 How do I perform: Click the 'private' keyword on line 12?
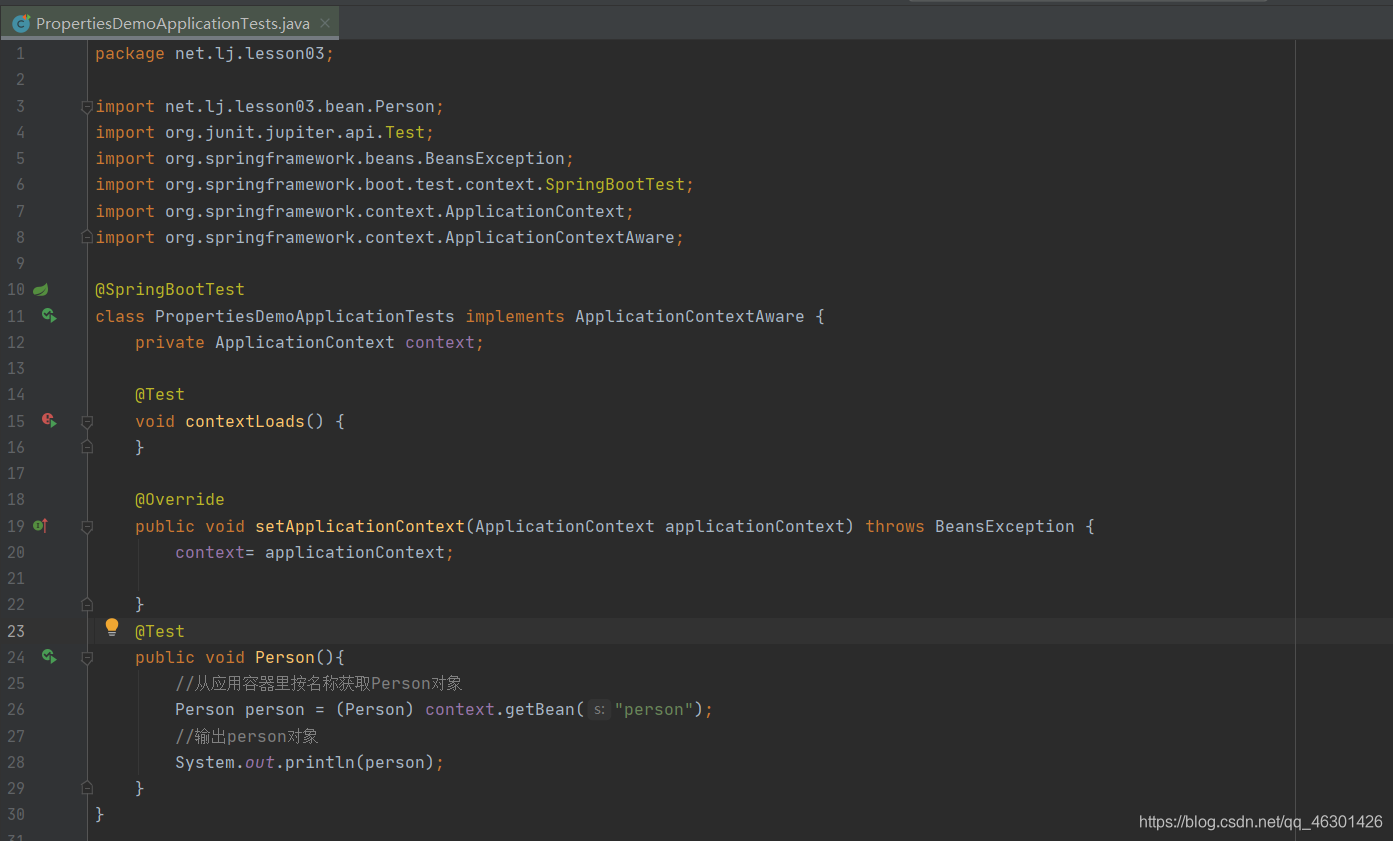(170, 342)
